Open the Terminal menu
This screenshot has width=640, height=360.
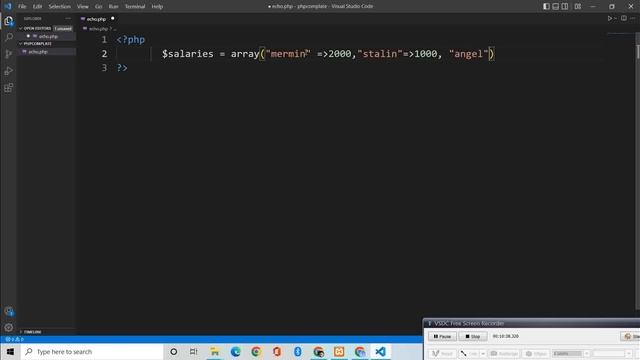click(135, 7)
